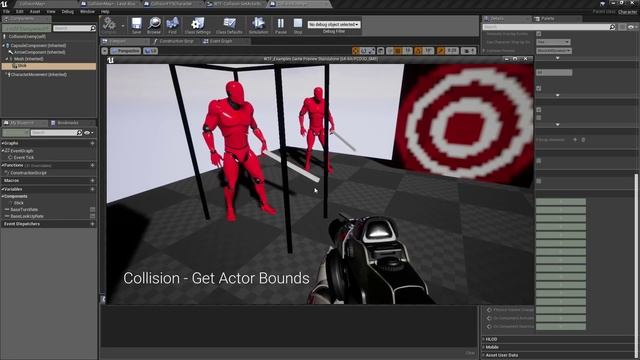The image size is (640, 360).
Task: Add an event dispatcher via plus icon
Action: 92,224
